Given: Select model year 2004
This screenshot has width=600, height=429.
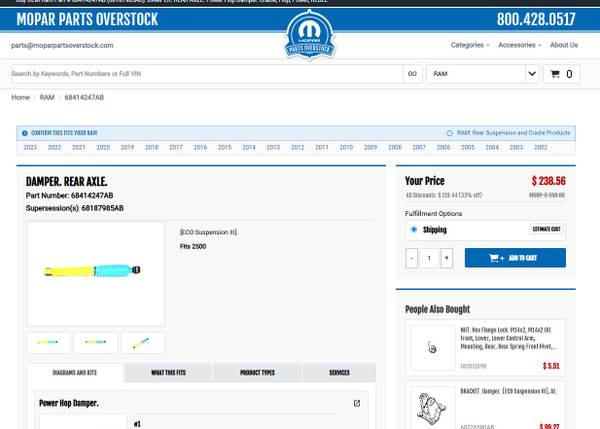Looking at the screenshot, I should pos(492,148).
